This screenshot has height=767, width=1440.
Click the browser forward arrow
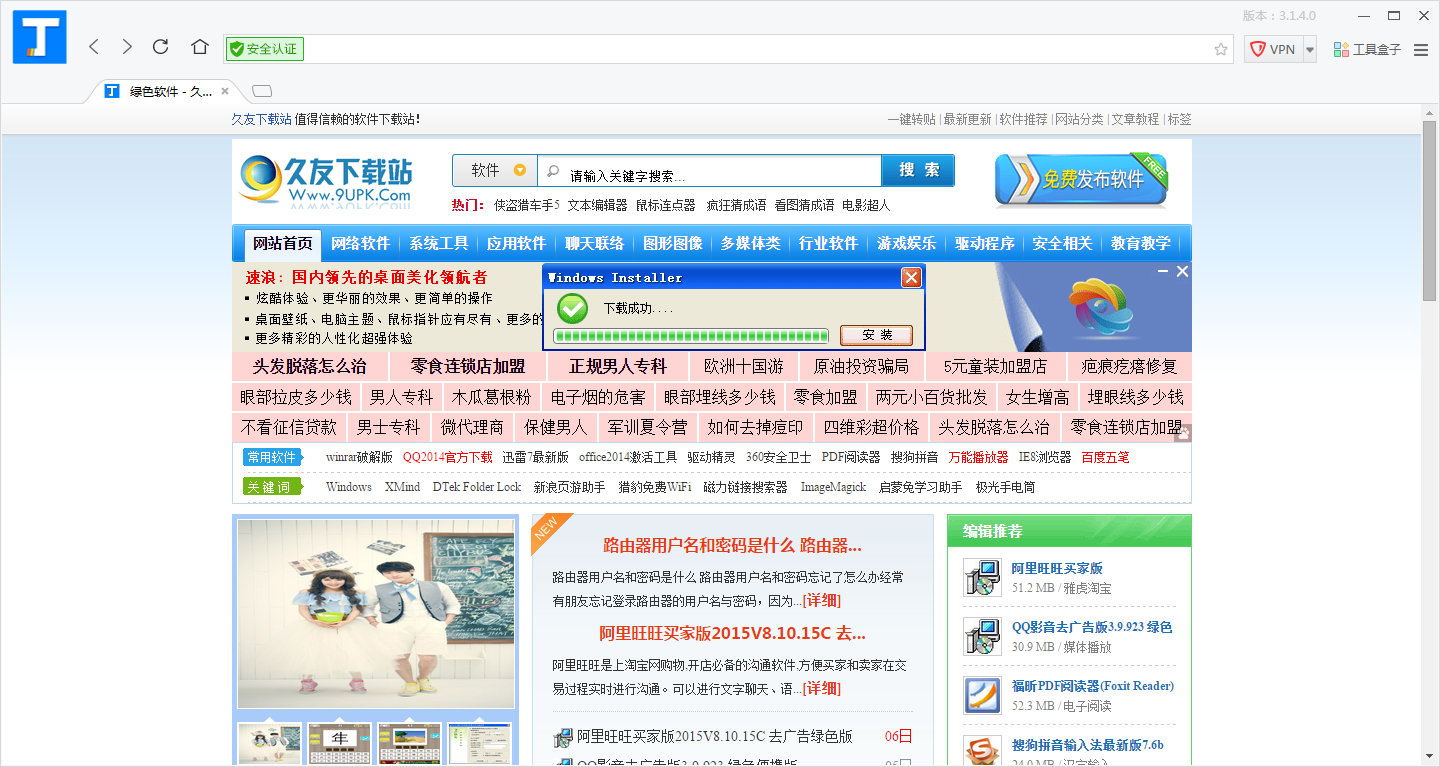pos(127,47)
